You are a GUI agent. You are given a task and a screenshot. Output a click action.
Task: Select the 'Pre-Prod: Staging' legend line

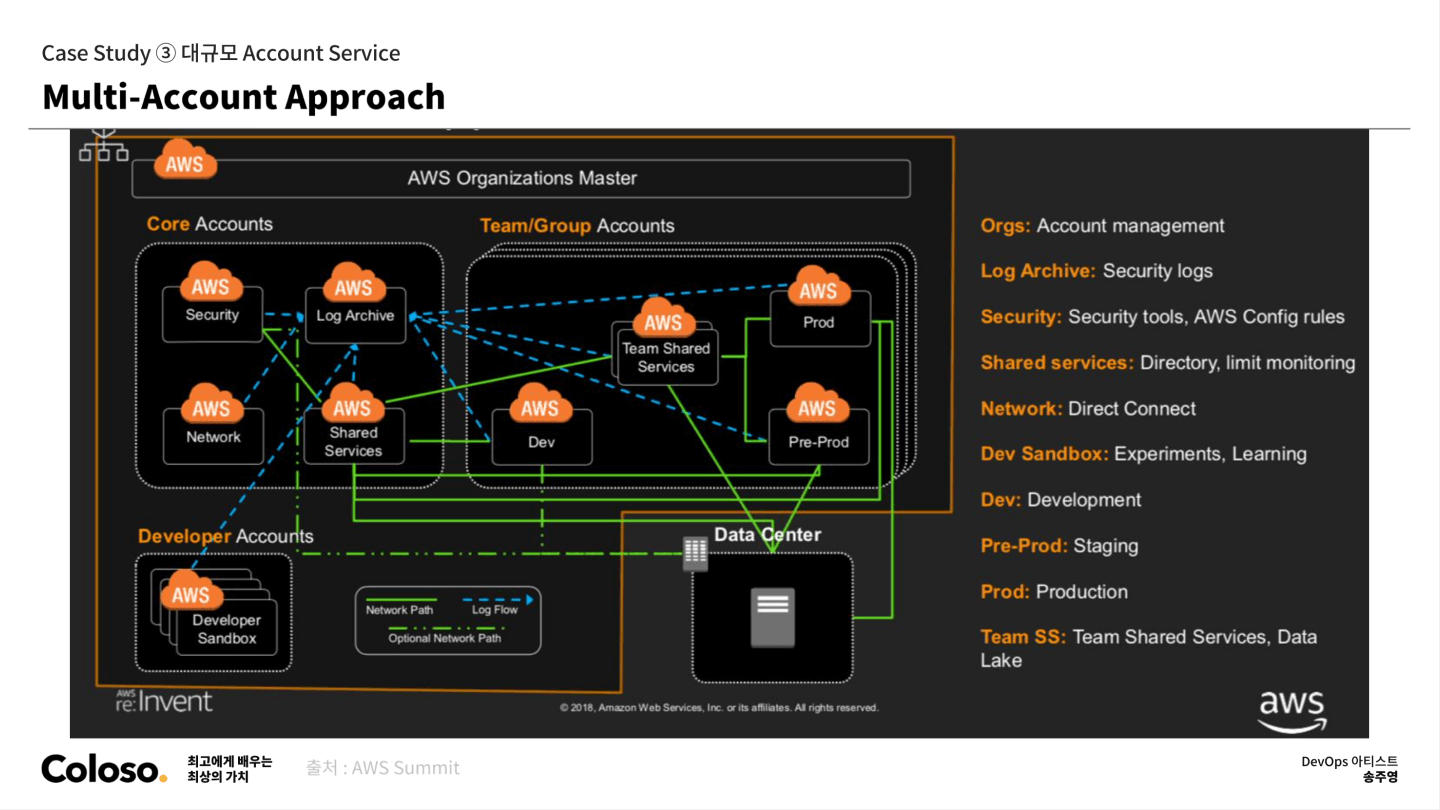click(1059, 546)
